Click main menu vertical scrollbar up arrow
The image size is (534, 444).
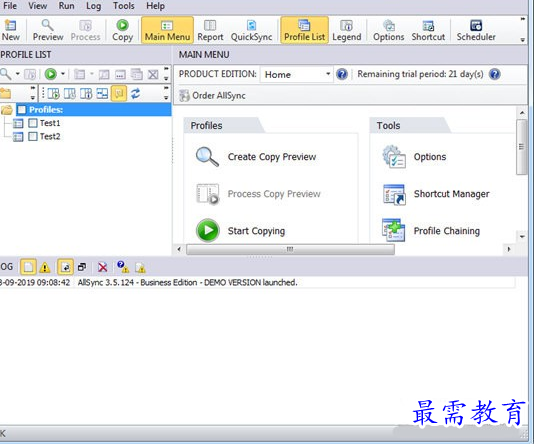pyautogui.click(x=522, y=113)
